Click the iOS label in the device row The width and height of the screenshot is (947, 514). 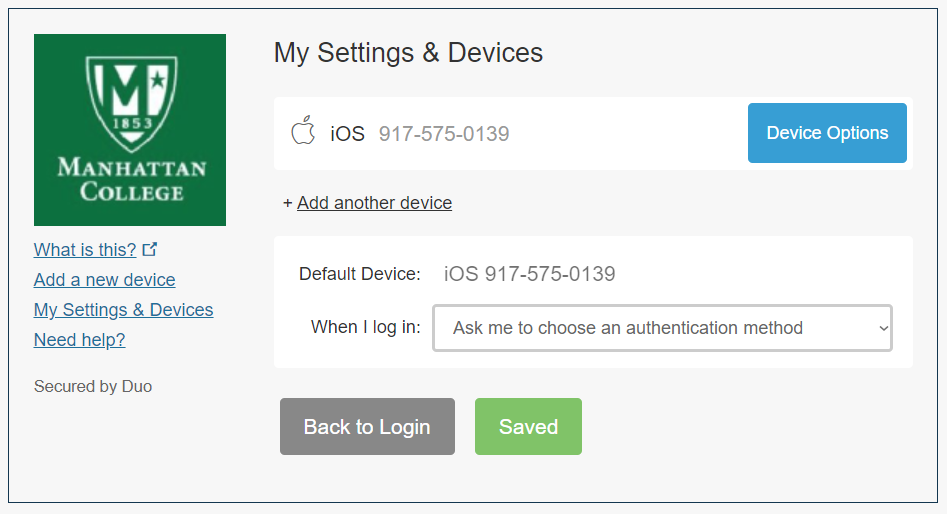pyautogui.click(x=347, y=133)
